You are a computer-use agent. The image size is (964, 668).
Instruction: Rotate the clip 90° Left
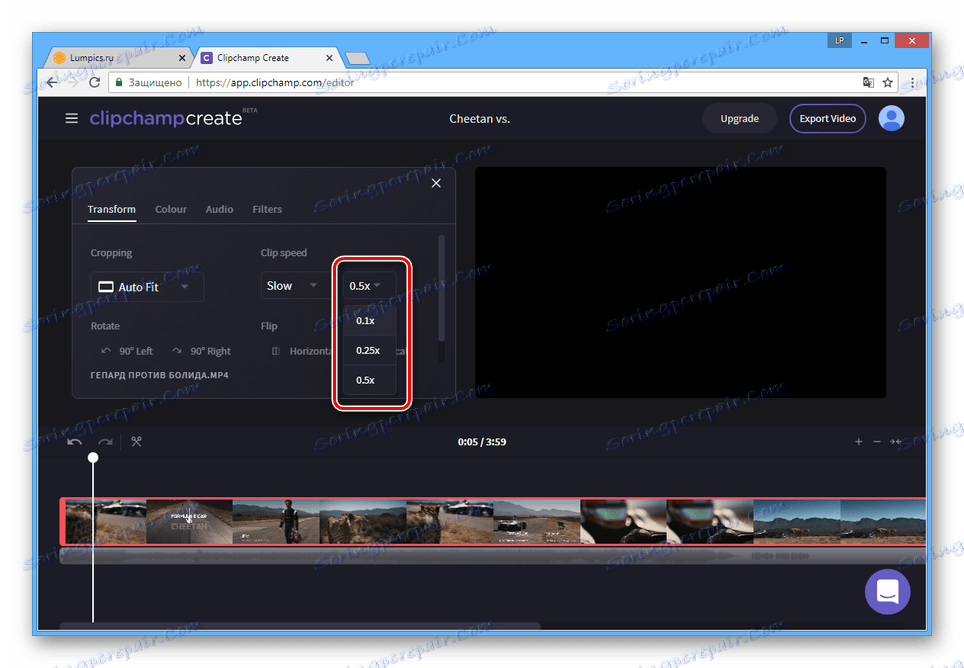click(127, 351)
